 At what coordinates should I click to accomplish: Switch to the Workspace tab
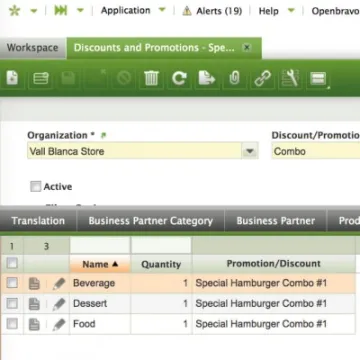[33, 48]
